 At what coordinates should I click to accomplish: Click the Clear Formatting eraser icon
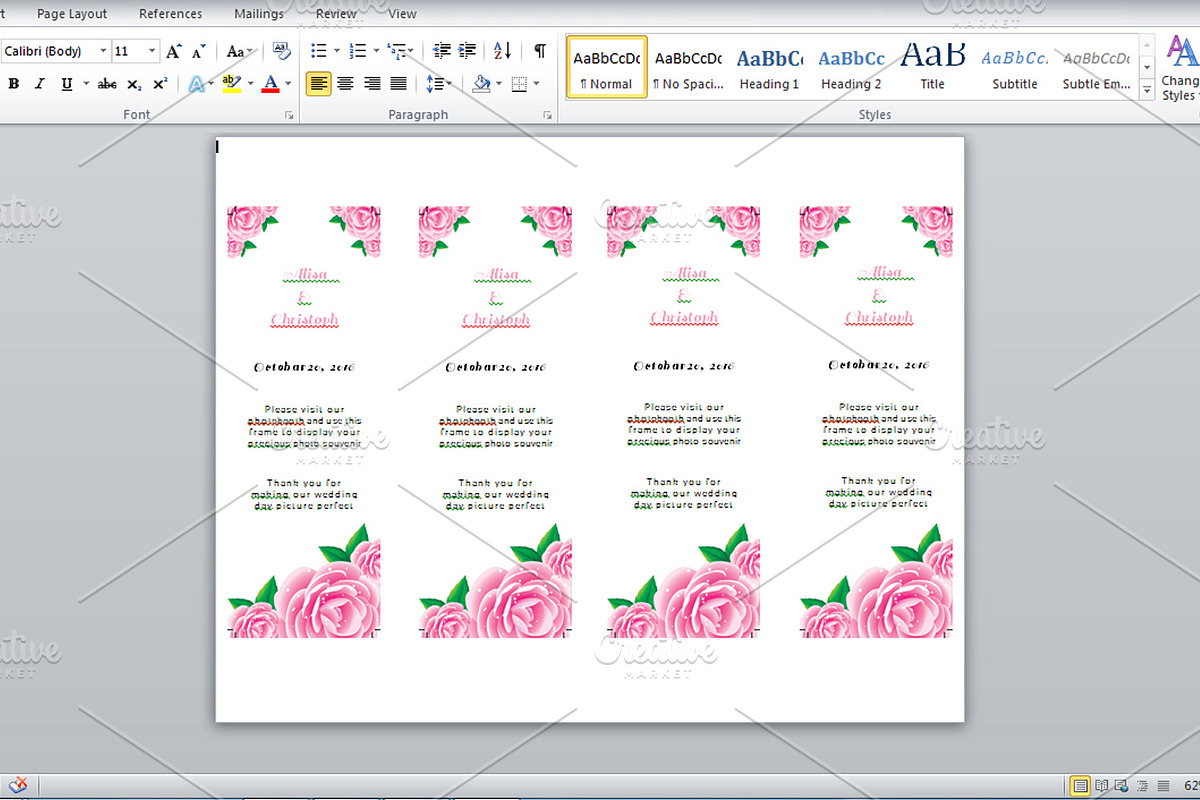pyautogui.click(x=281, y=51)
